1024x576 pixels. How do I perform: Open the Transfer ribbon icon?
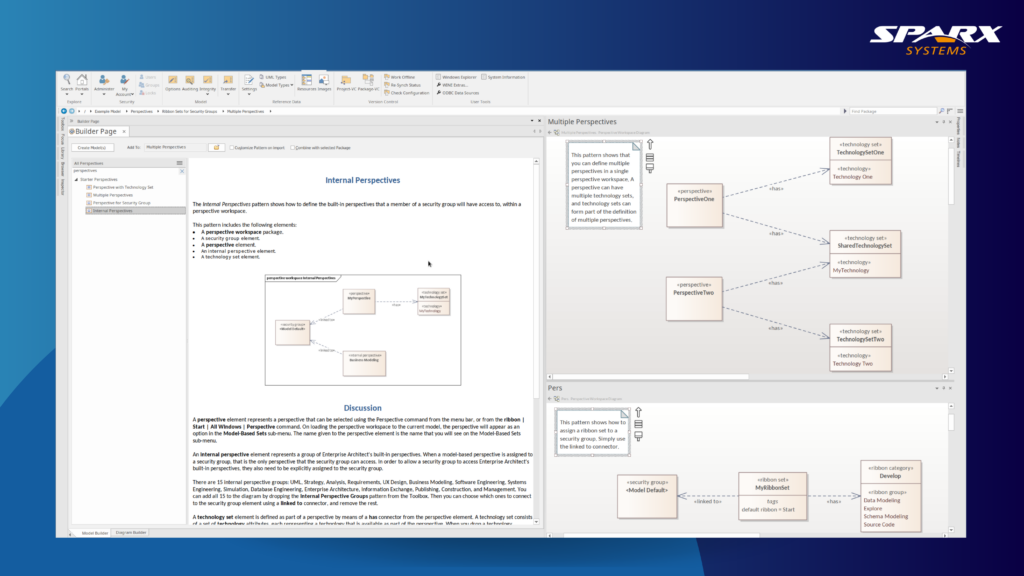228,83
